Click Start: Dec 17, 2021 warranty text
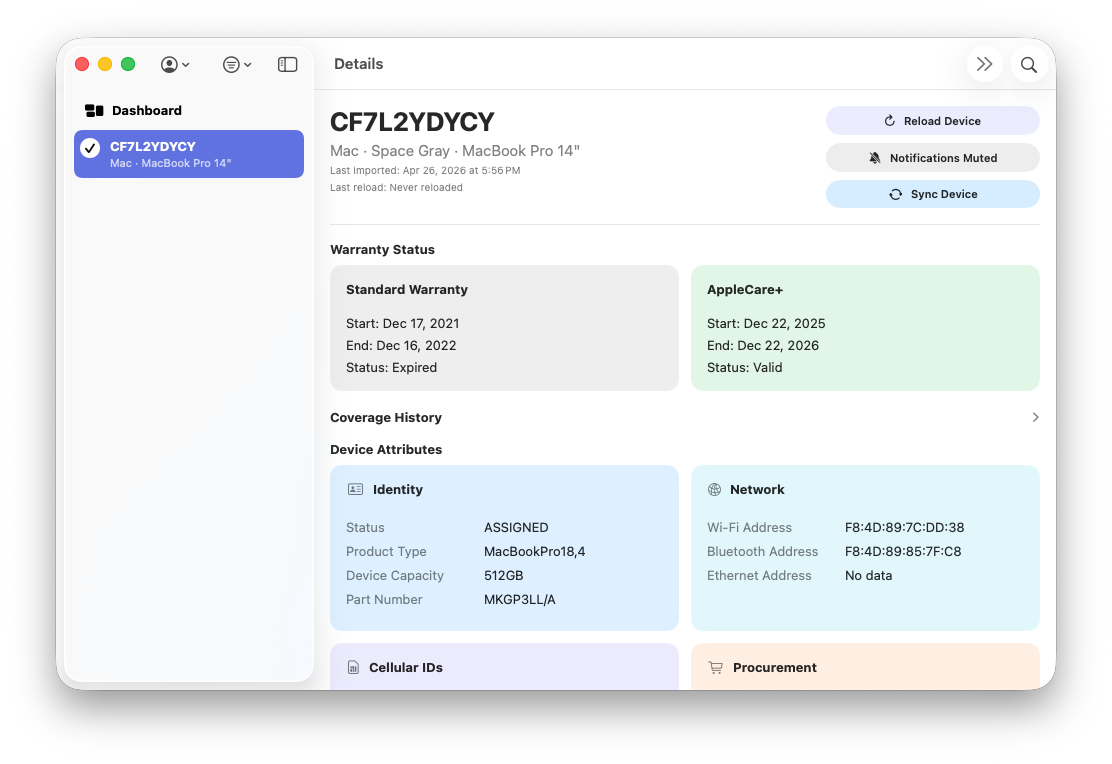The height and width of the screenshot is (764, 1112). click(403, 323)
